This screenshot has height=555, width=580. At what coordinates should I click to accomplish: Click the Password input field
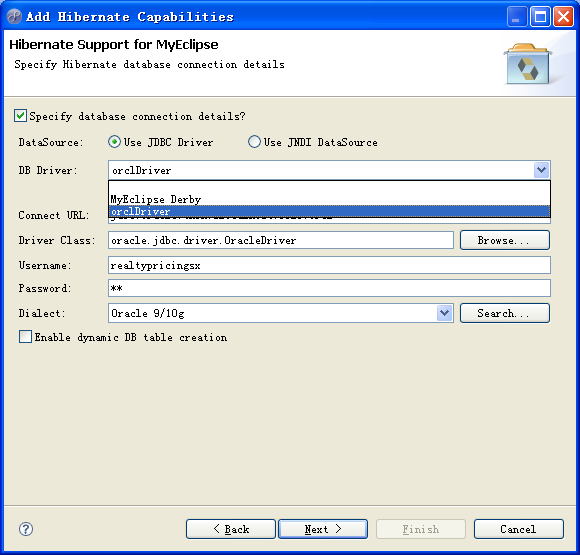coord(329,288)
